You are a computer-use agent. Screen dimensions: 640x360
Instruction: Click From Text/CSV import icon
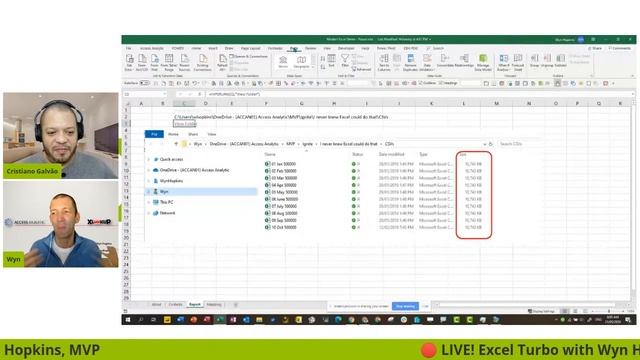pyautogui.click(x=142, y=62)
